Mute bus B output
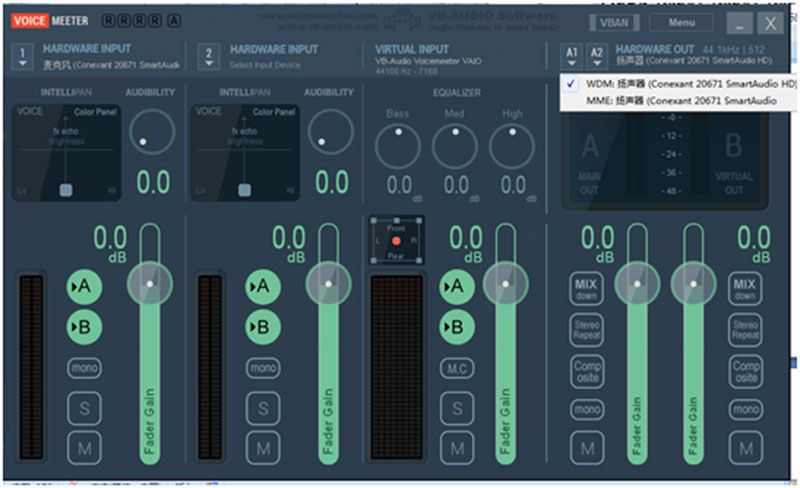The width and height of the screenshot is (800, 488). (745, 448)
